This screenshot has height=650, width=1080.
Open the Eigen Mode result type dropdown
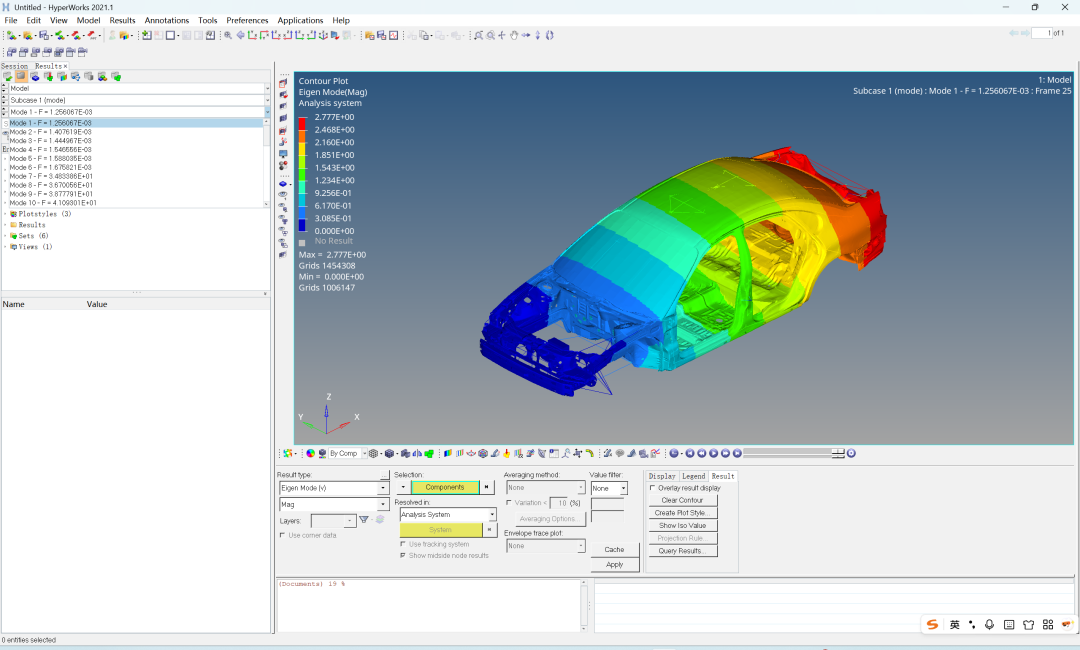tap(383, 488)
